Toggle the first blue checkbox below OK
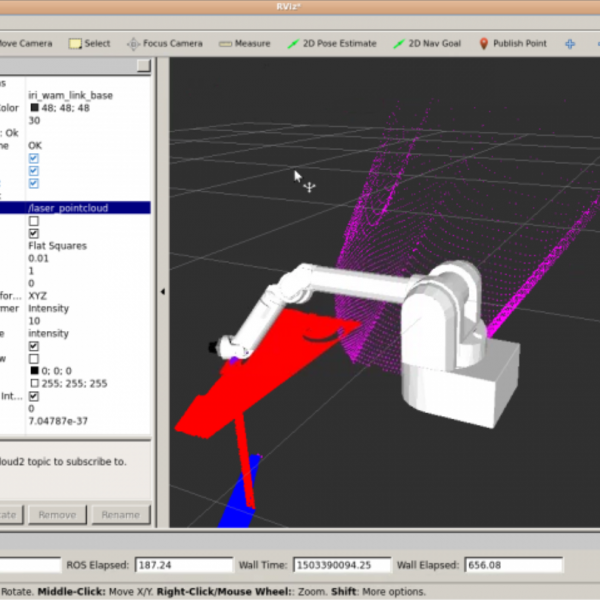 pyautogui.click(x=34, y=158)
